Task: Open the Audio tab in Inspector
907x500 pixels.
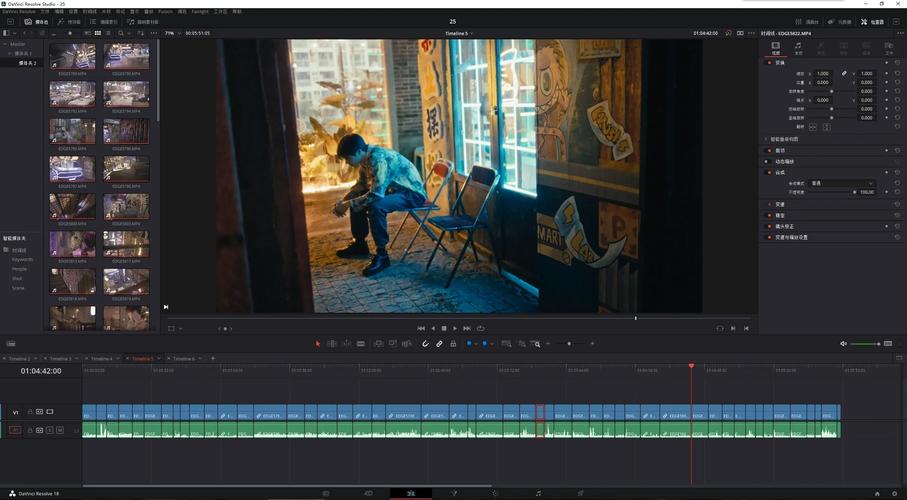Action: [x=798, y=48]
